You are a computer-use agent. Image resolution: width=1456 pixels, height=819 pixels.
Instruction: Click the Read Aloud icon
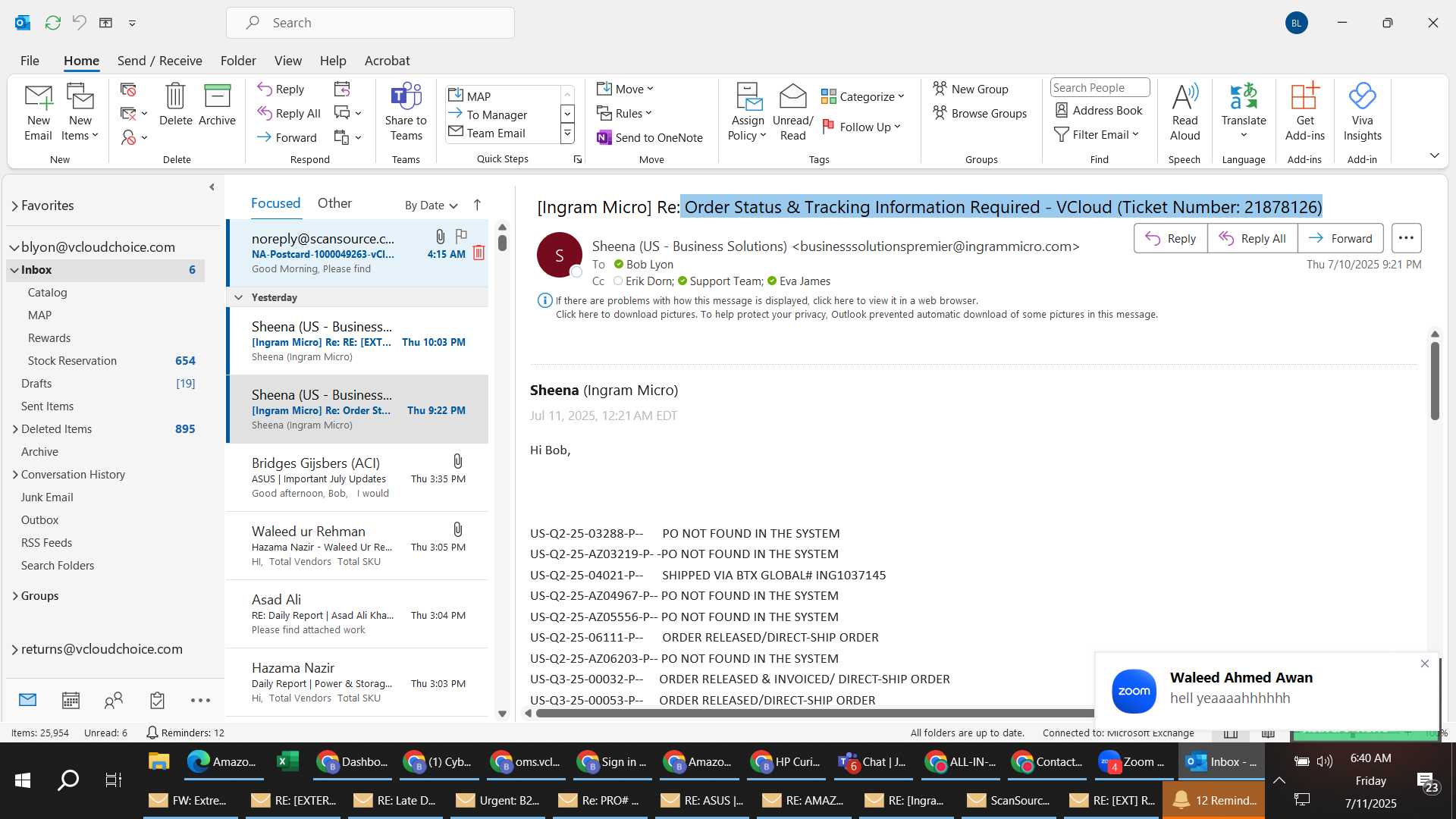1185,112
